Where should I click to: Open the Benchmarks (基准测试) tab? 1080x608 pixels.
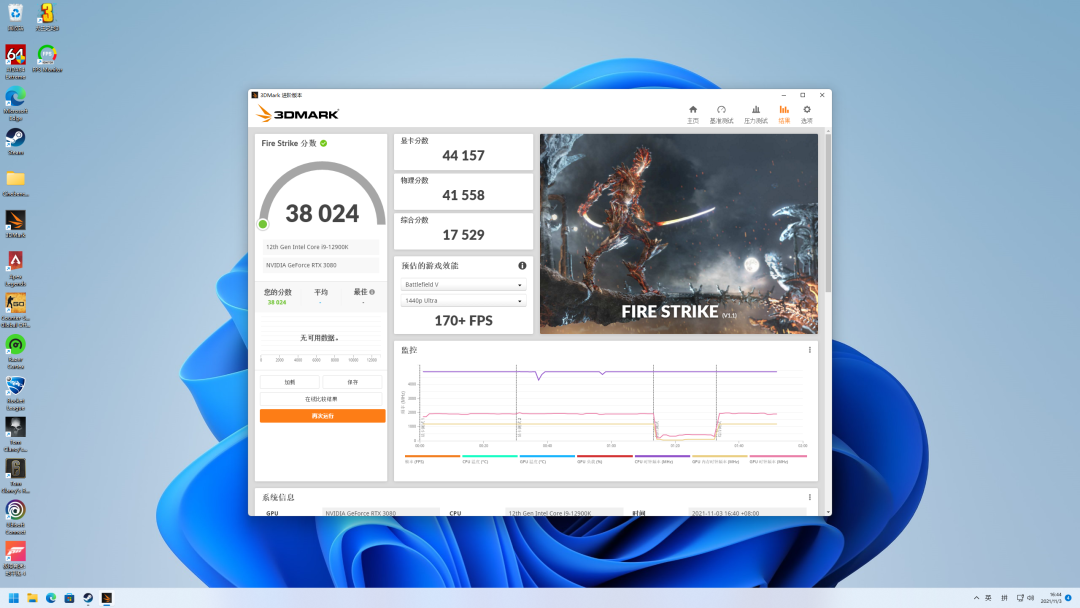[x=721, y=114]
